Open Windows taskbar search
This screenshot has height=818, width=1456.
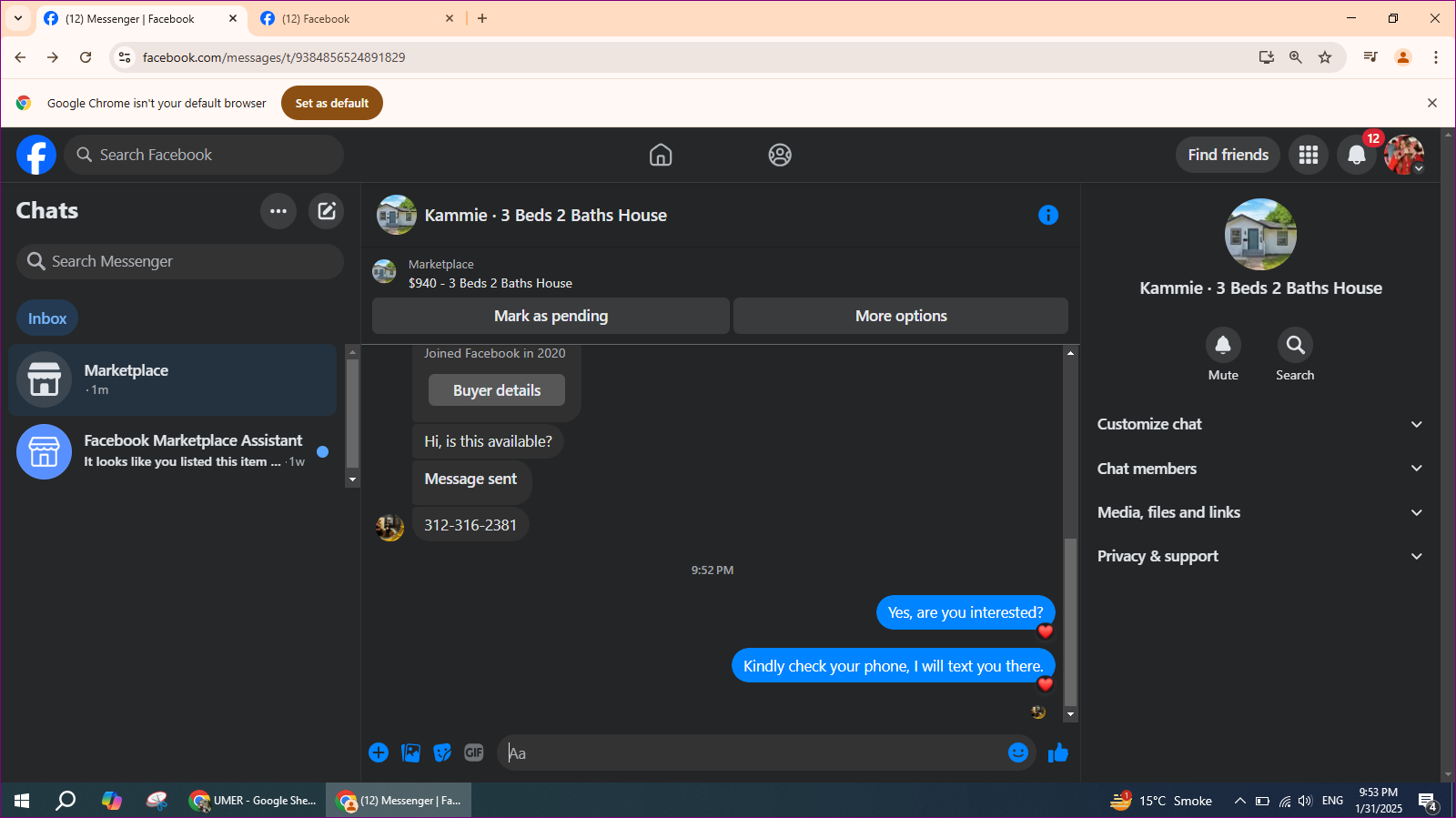pos(66,801)
